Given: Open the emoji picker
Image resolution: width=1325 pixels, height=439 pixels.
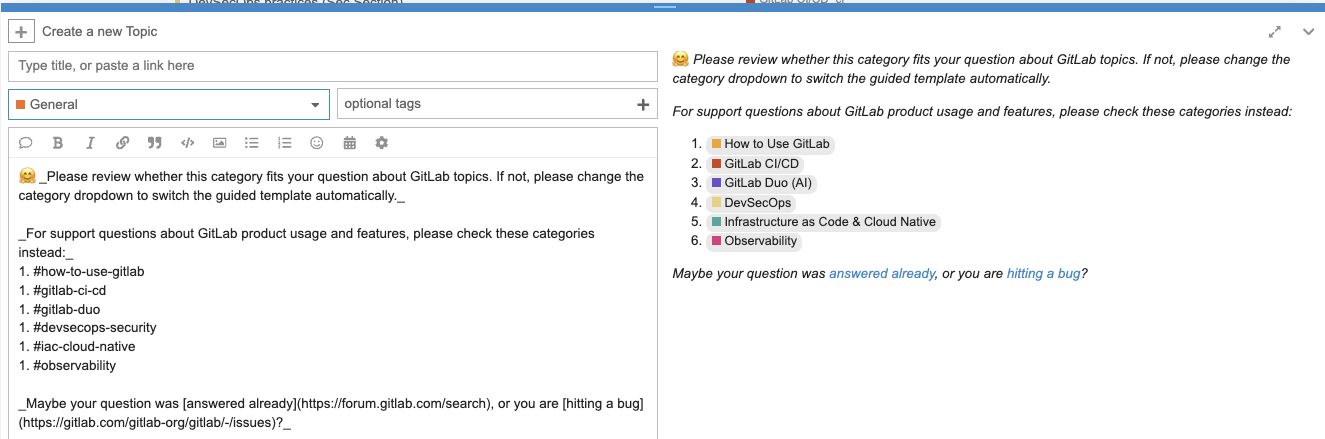Looking at the screenshot, I should pyautogui.click(x=317, y=143).
